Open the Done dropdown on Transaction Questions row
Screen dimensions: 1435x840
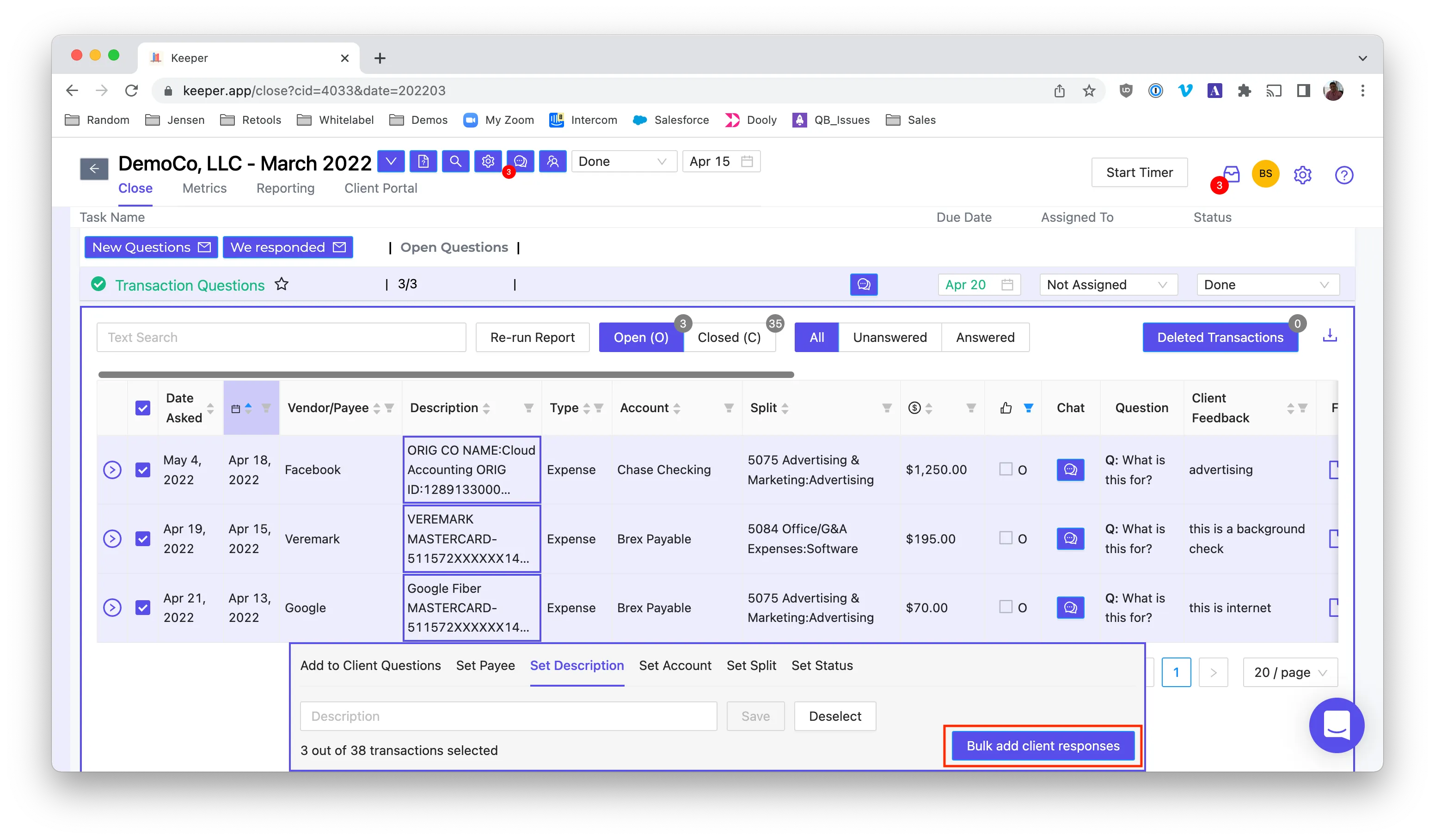coord(1268,285)
